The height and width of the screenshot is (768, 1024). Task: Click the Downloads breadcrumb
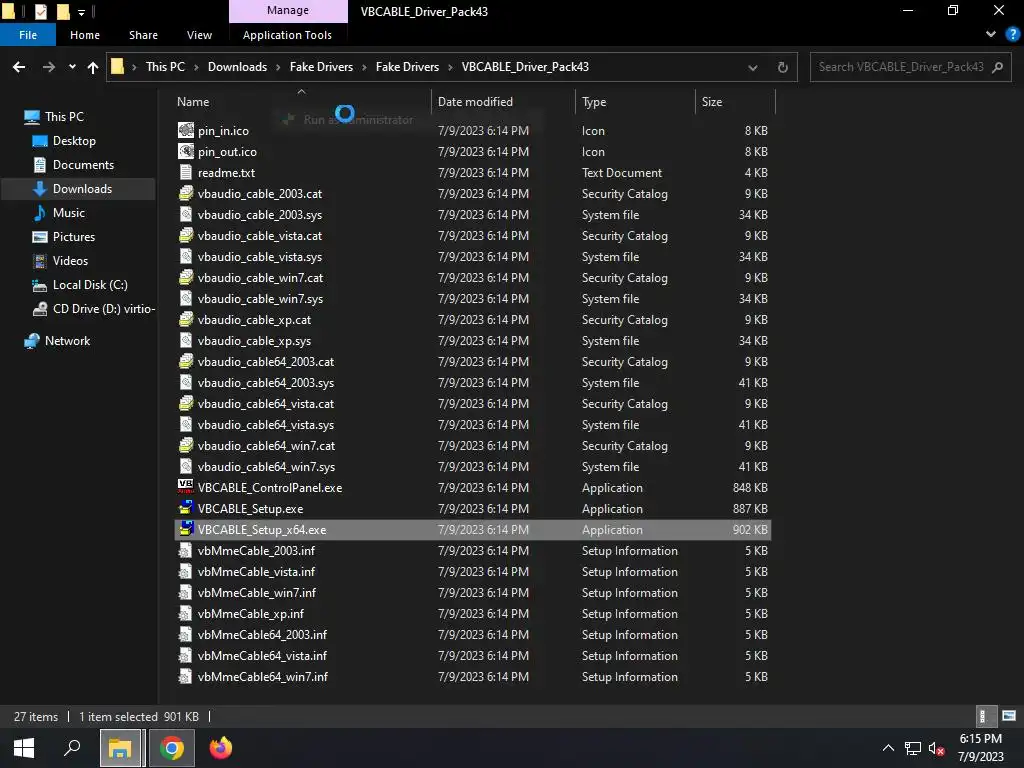pos(237,67)
